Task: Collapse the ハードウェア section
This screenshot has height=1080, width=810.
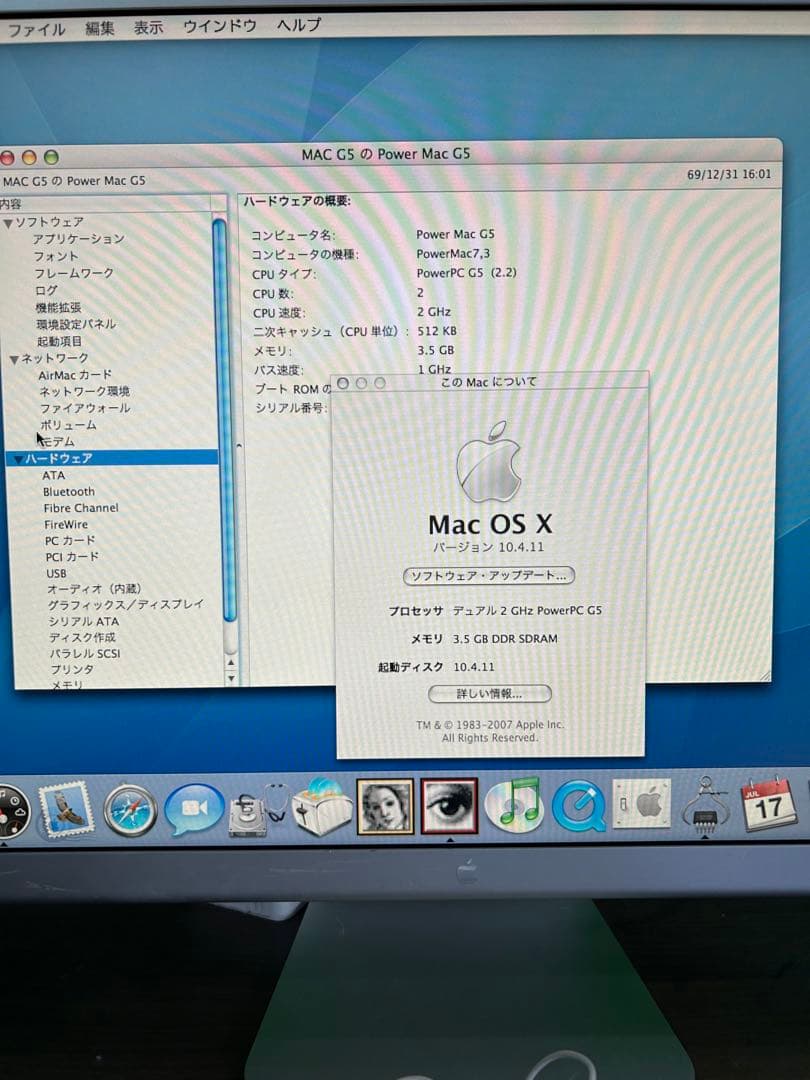Action: click(17, 456)
